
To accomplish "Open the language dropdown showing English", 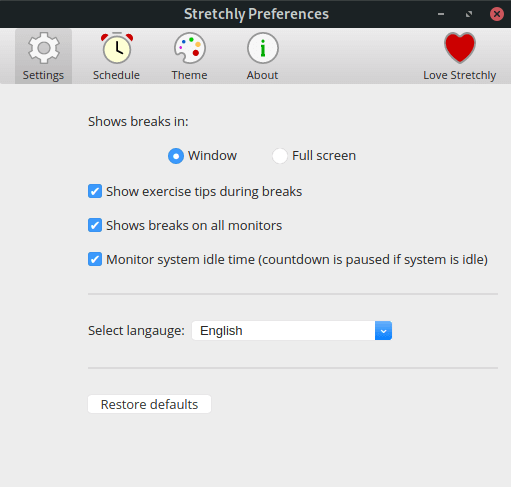I will (292, 331).
